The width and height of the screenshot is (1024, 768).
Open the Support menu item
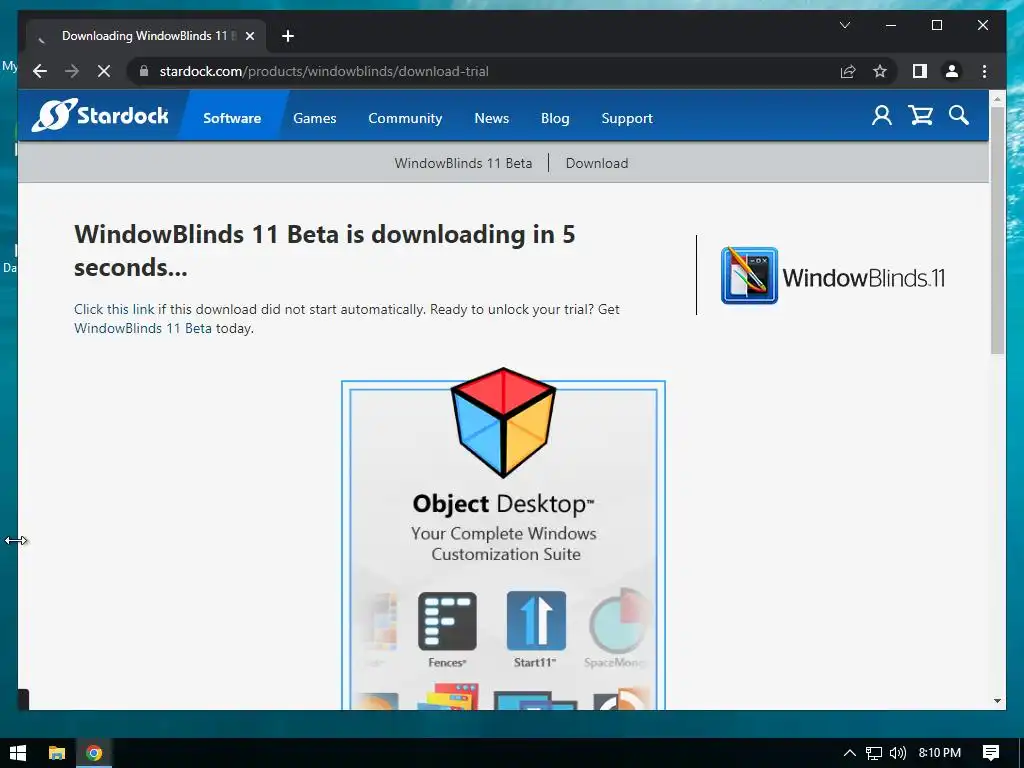[x=627, y=118]
